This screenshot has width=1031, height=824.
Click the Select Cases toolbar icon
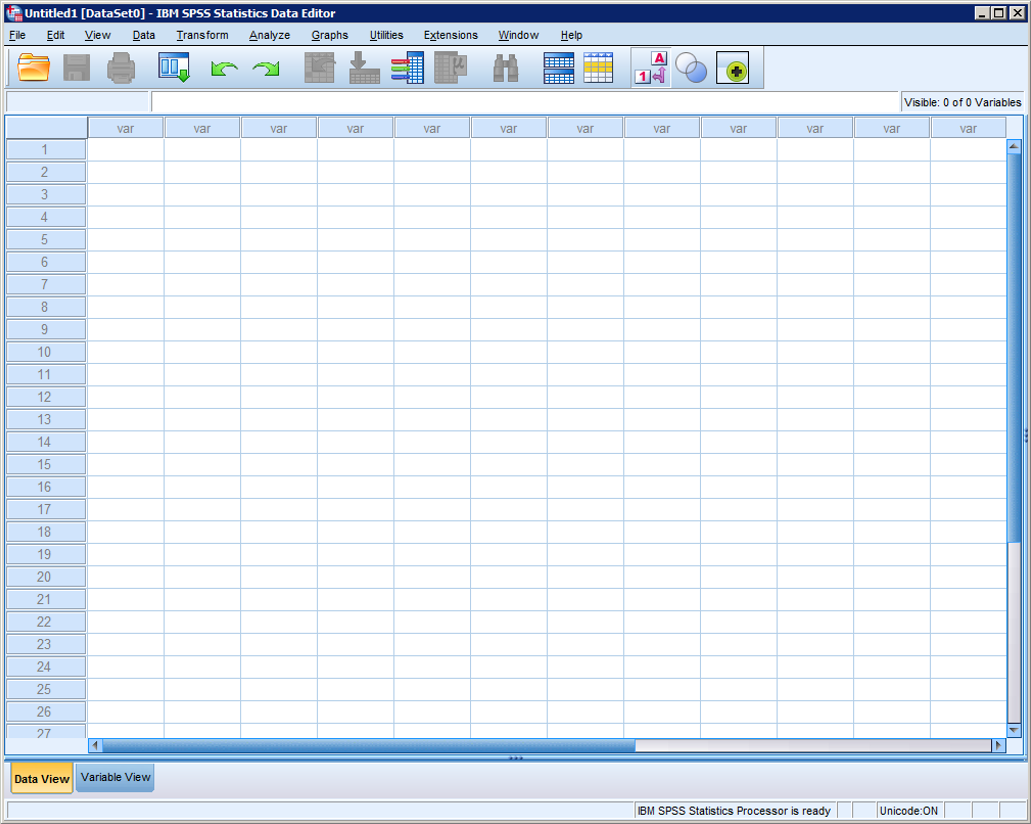(598, 68)
